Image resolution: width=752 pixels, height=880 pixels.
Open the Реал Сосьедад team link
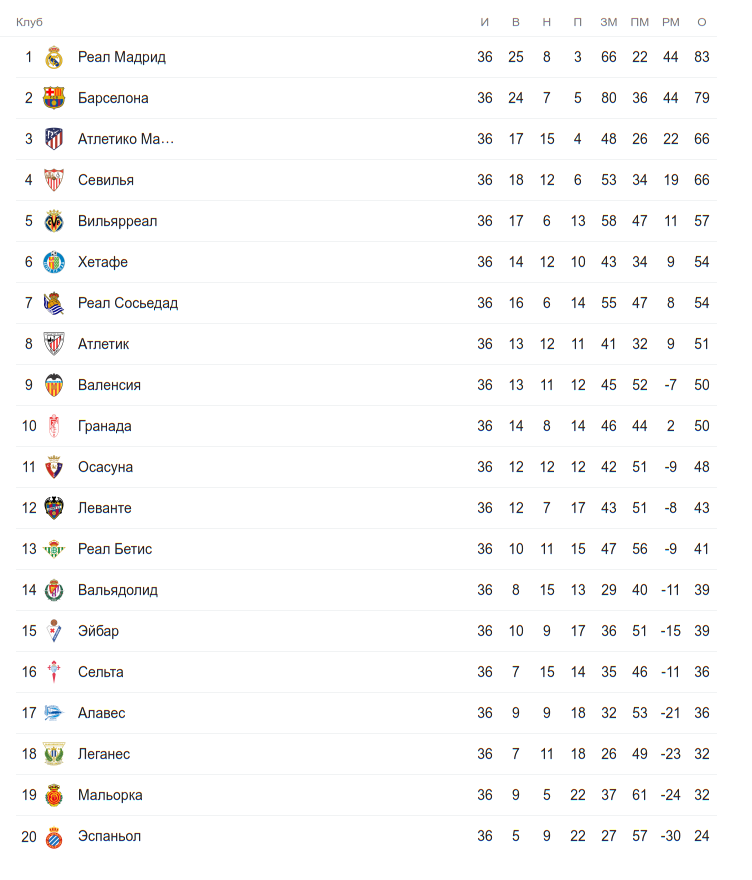point(128,303)
